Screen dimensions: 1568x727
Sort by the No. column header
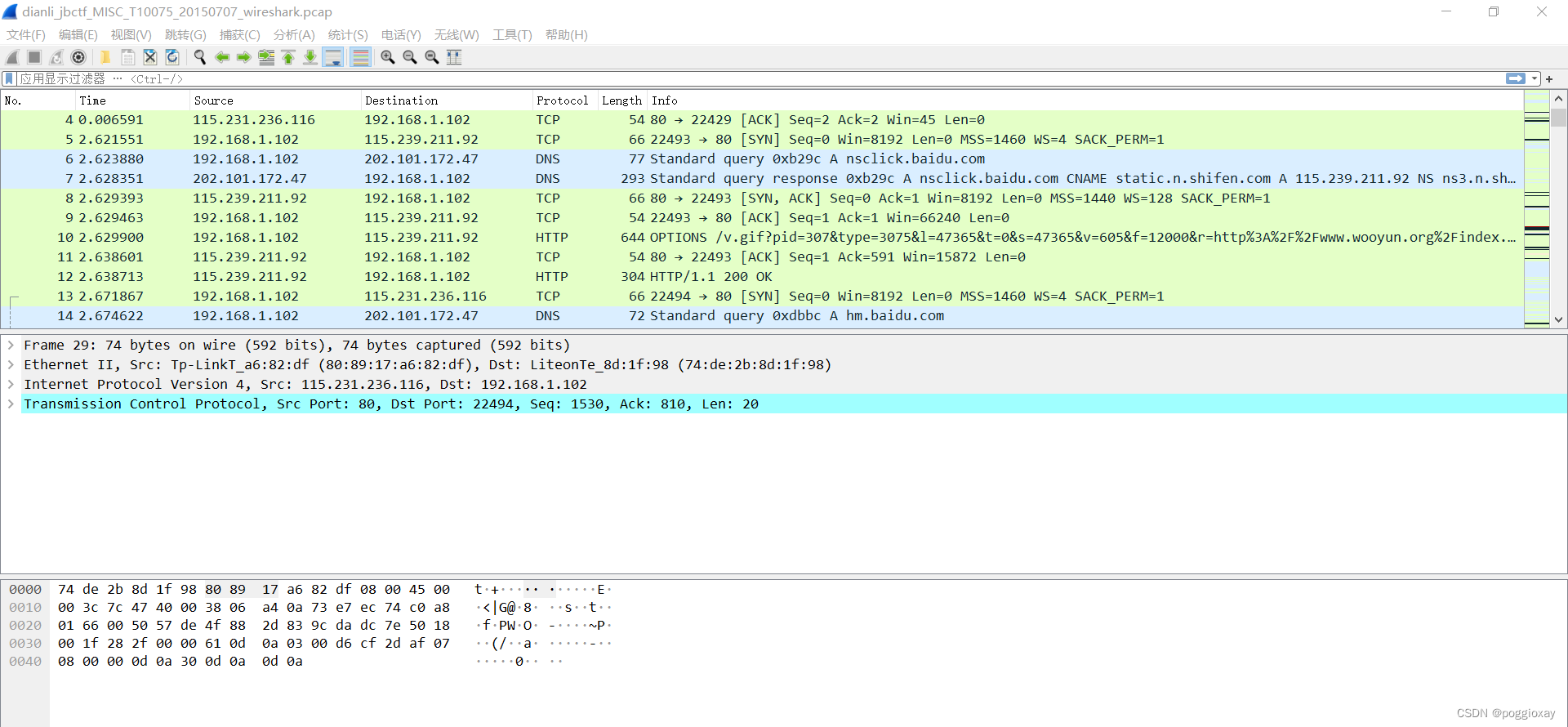click(38, 100)
